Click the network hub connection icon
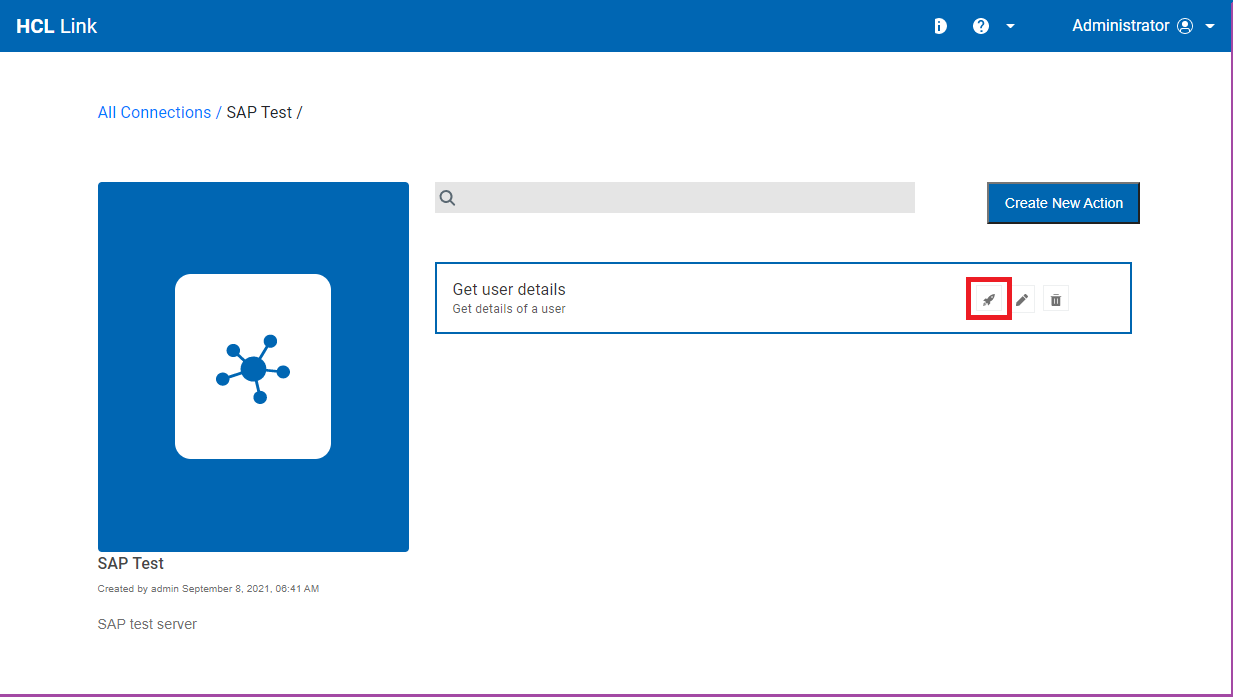Image resolution: width=1233 pixels, height=697 pixels. [x=253, y=367]
